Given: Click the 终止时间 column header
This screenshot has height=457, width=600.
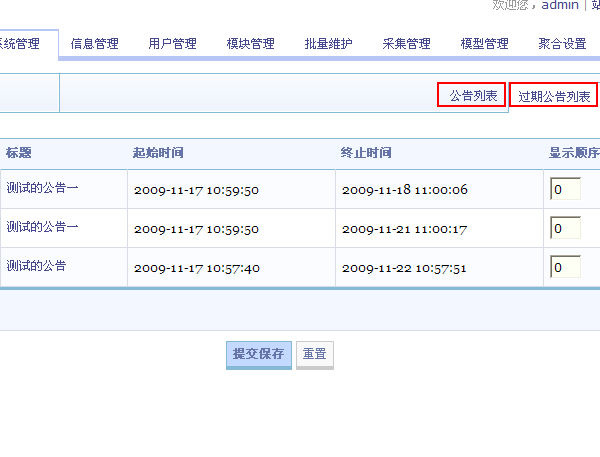Looking at the screenshot, I should click(x=366, y=153).
